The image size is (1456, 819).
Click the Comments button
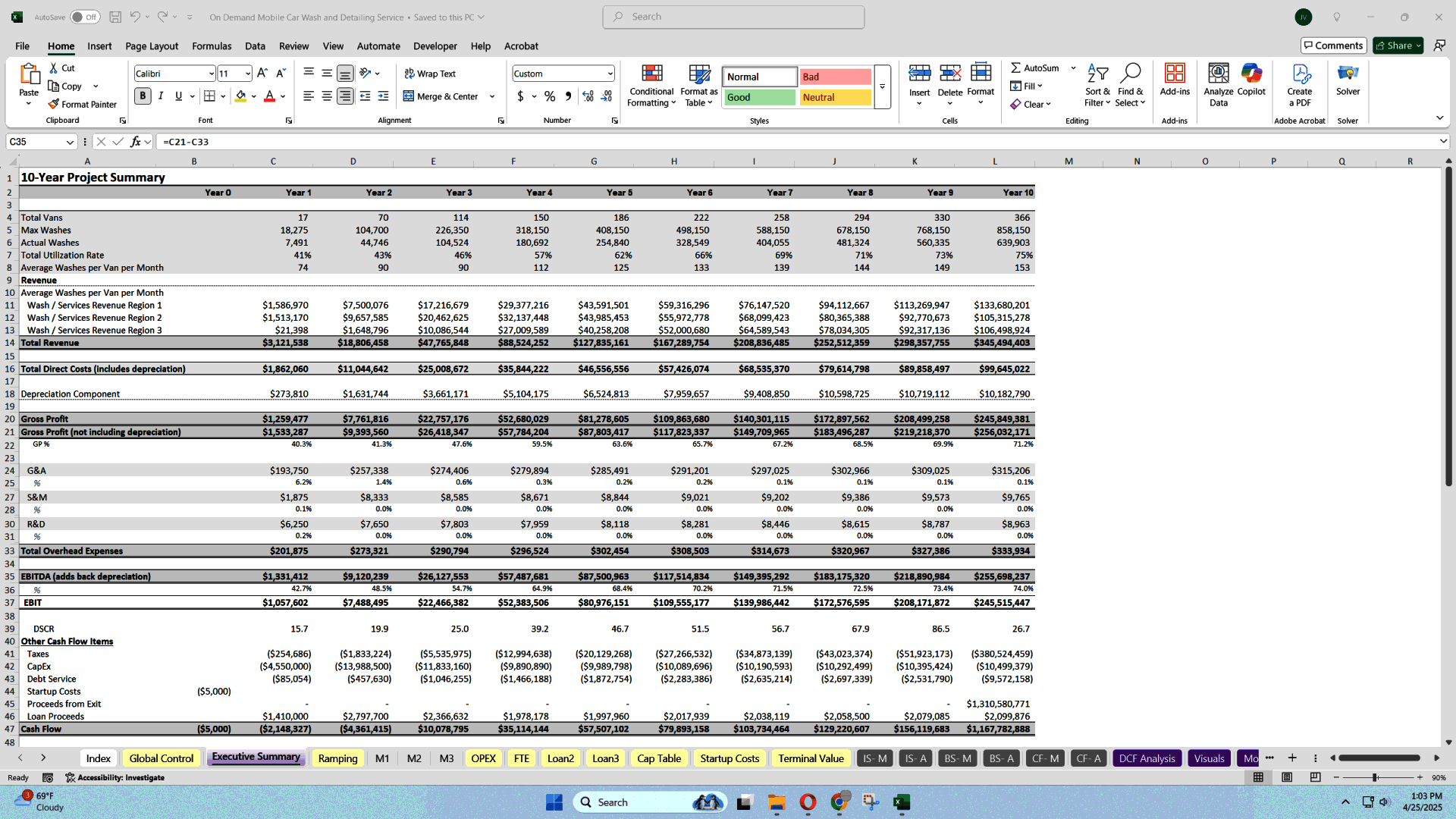click(1333, 45)
